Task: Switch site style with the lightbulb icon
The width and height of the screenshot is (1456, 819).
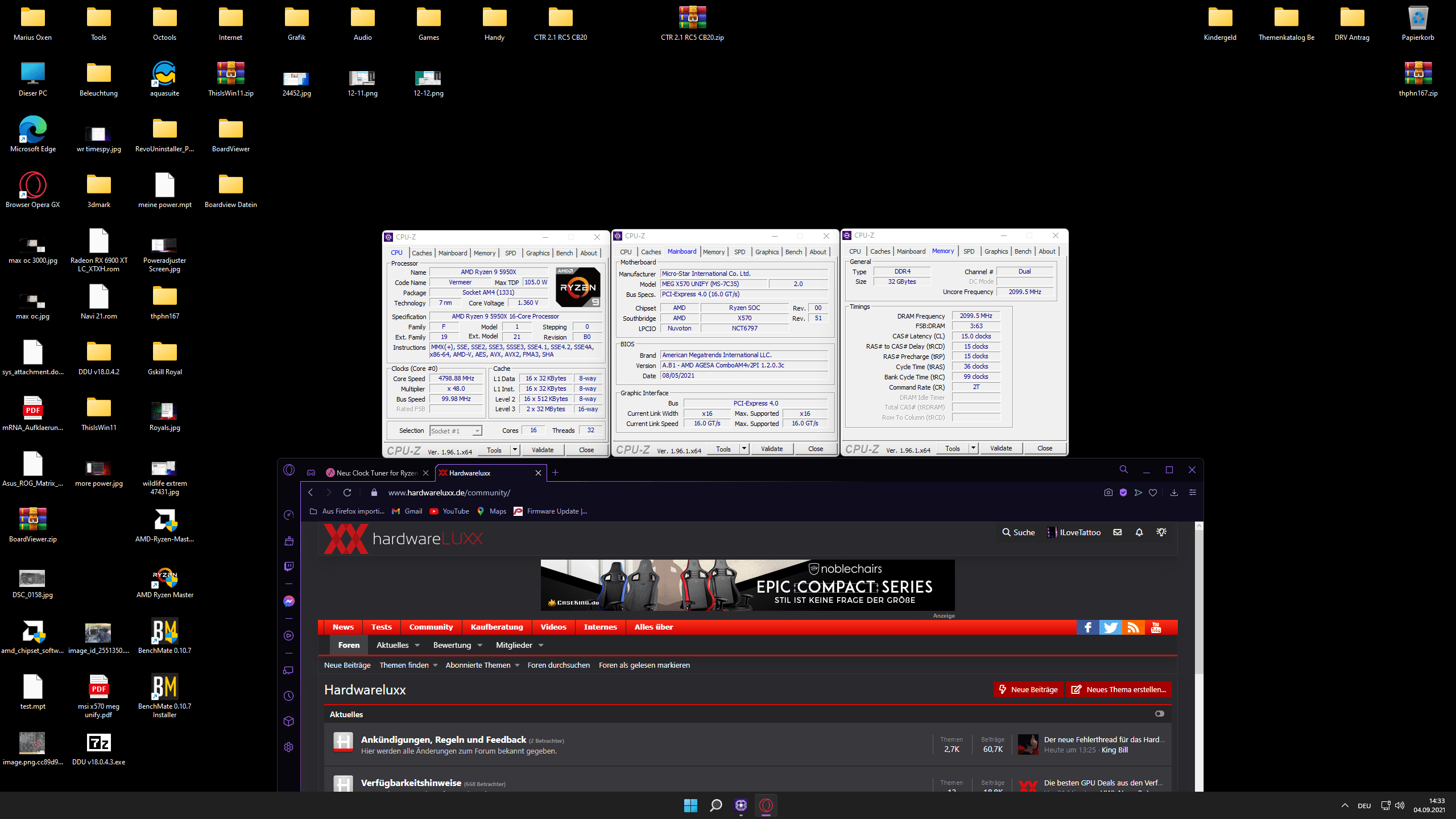Action: (1161, 532)
